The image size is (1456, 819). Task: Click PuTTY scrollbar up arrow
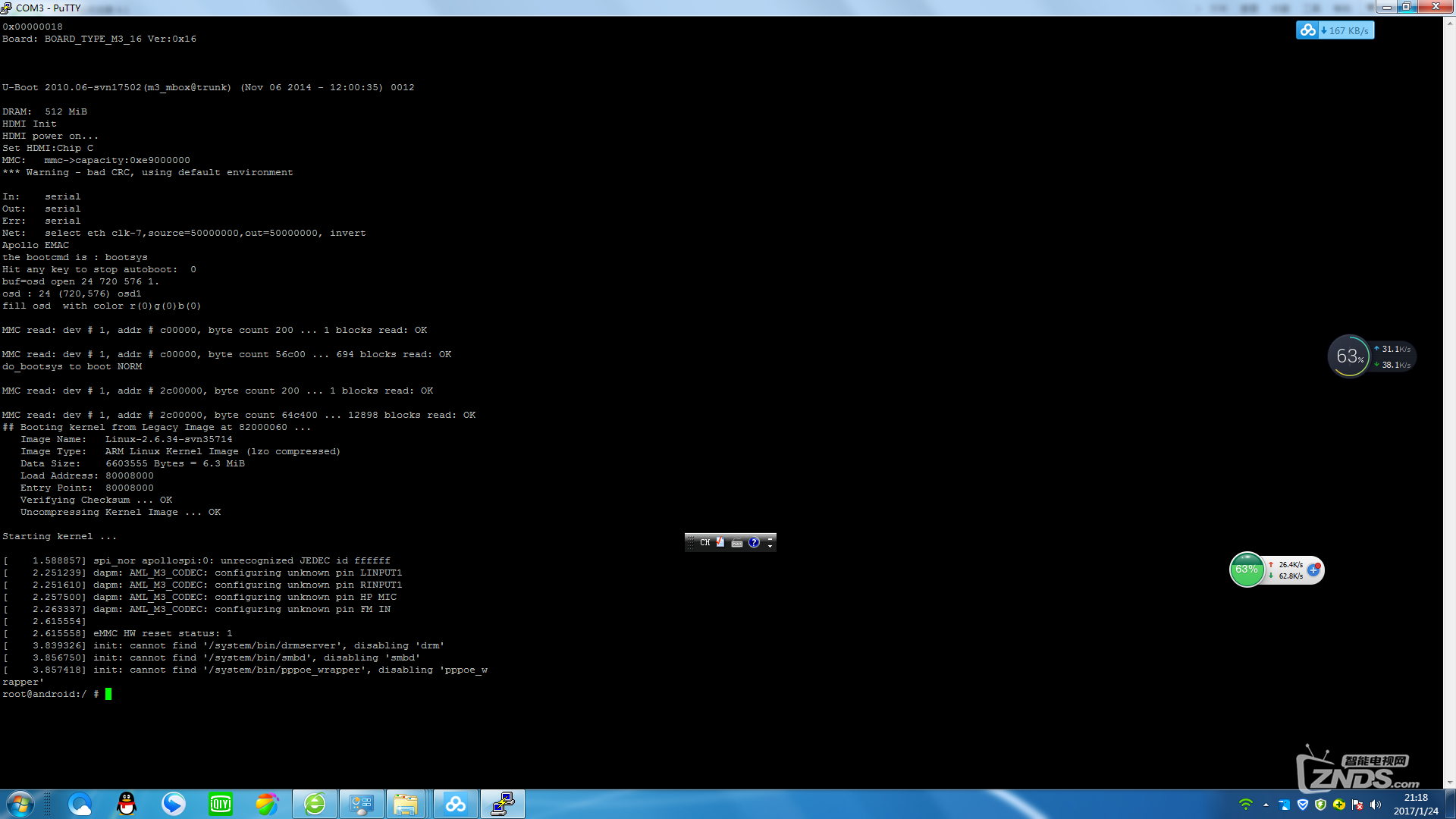pyautogui.click(x=1449, y=23)
